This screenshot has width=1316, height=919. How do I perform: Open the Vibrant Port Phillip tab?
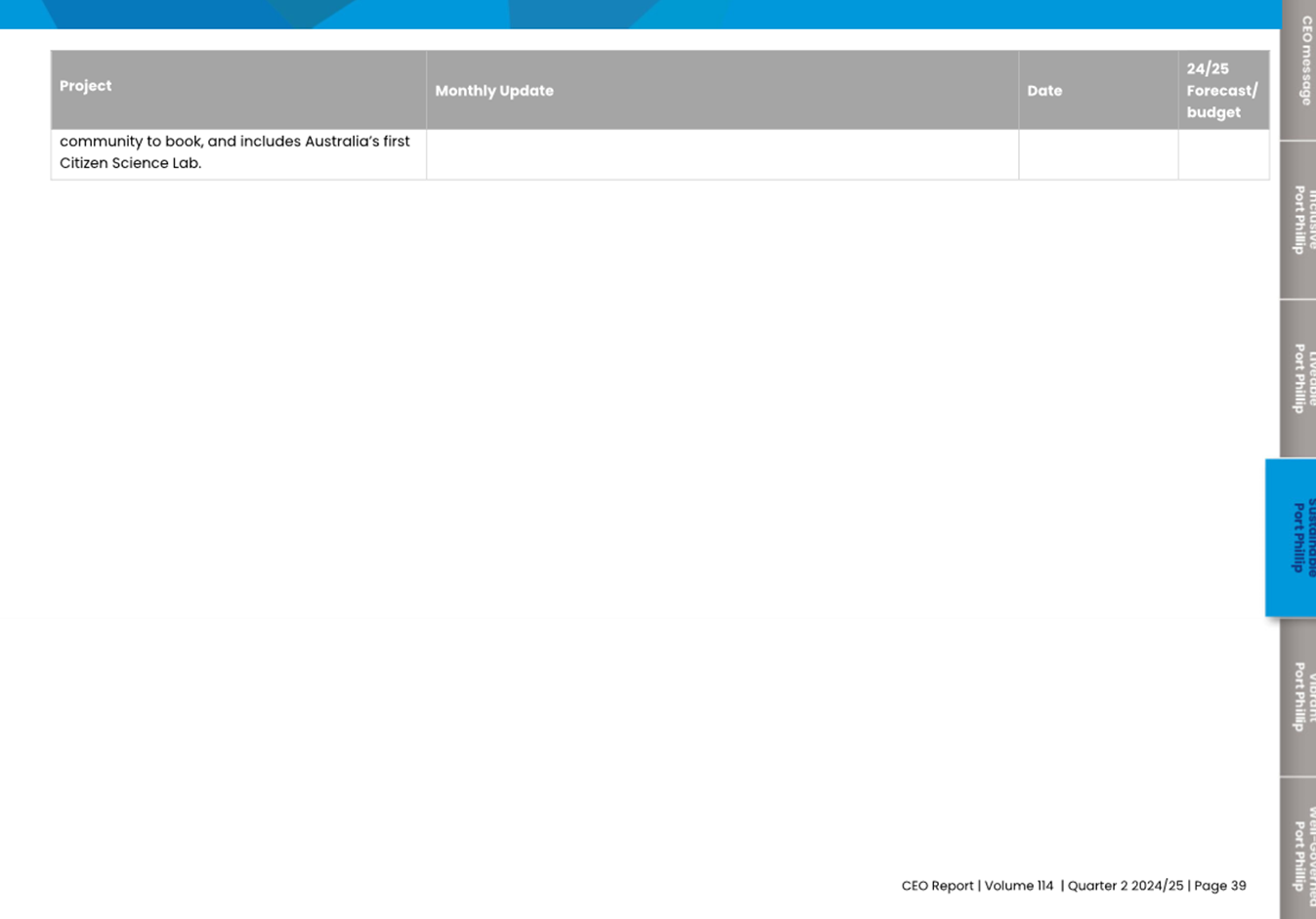[x=1299, y=697]
